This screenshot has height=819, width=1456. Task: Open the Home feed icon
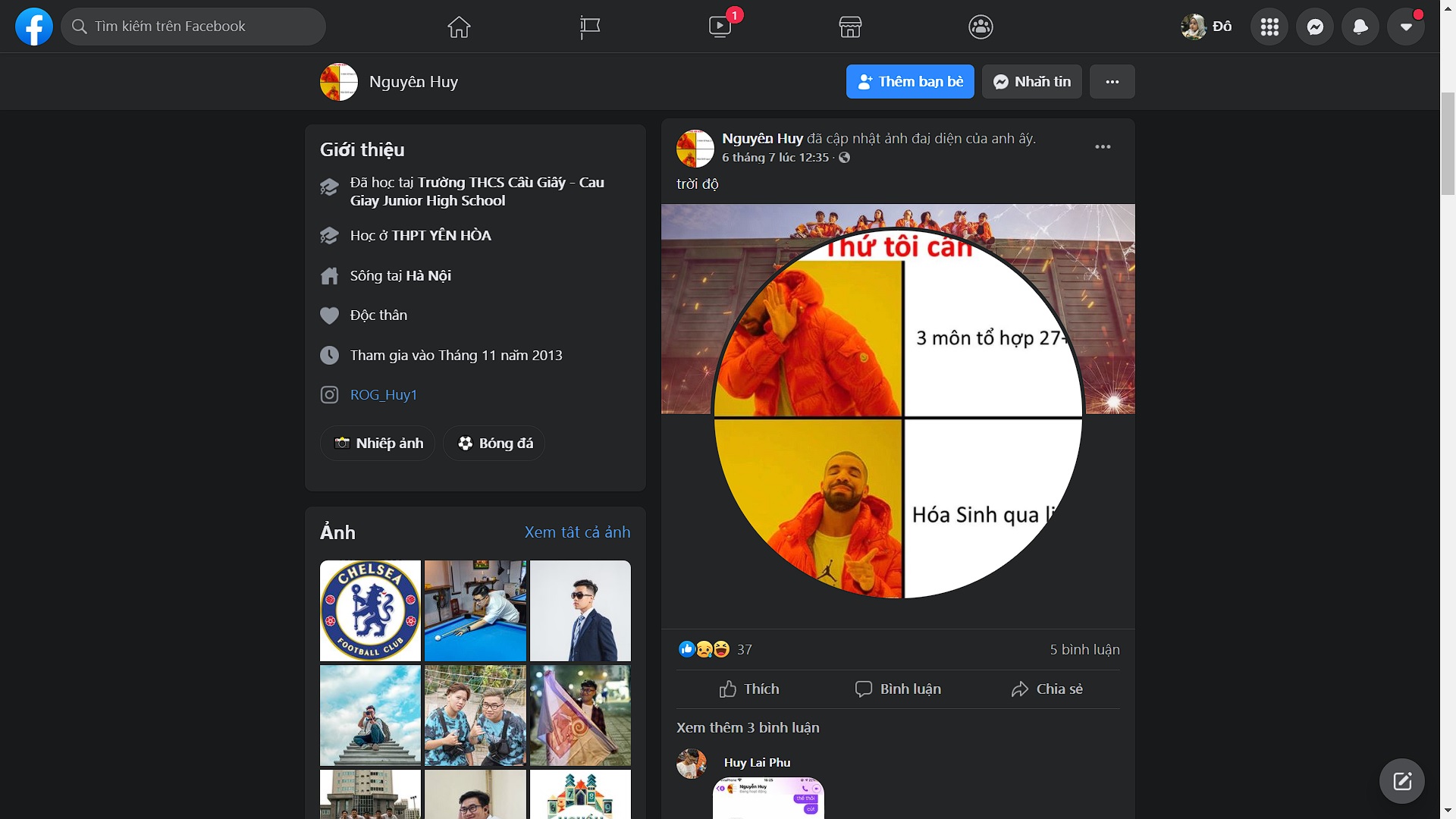459,27
